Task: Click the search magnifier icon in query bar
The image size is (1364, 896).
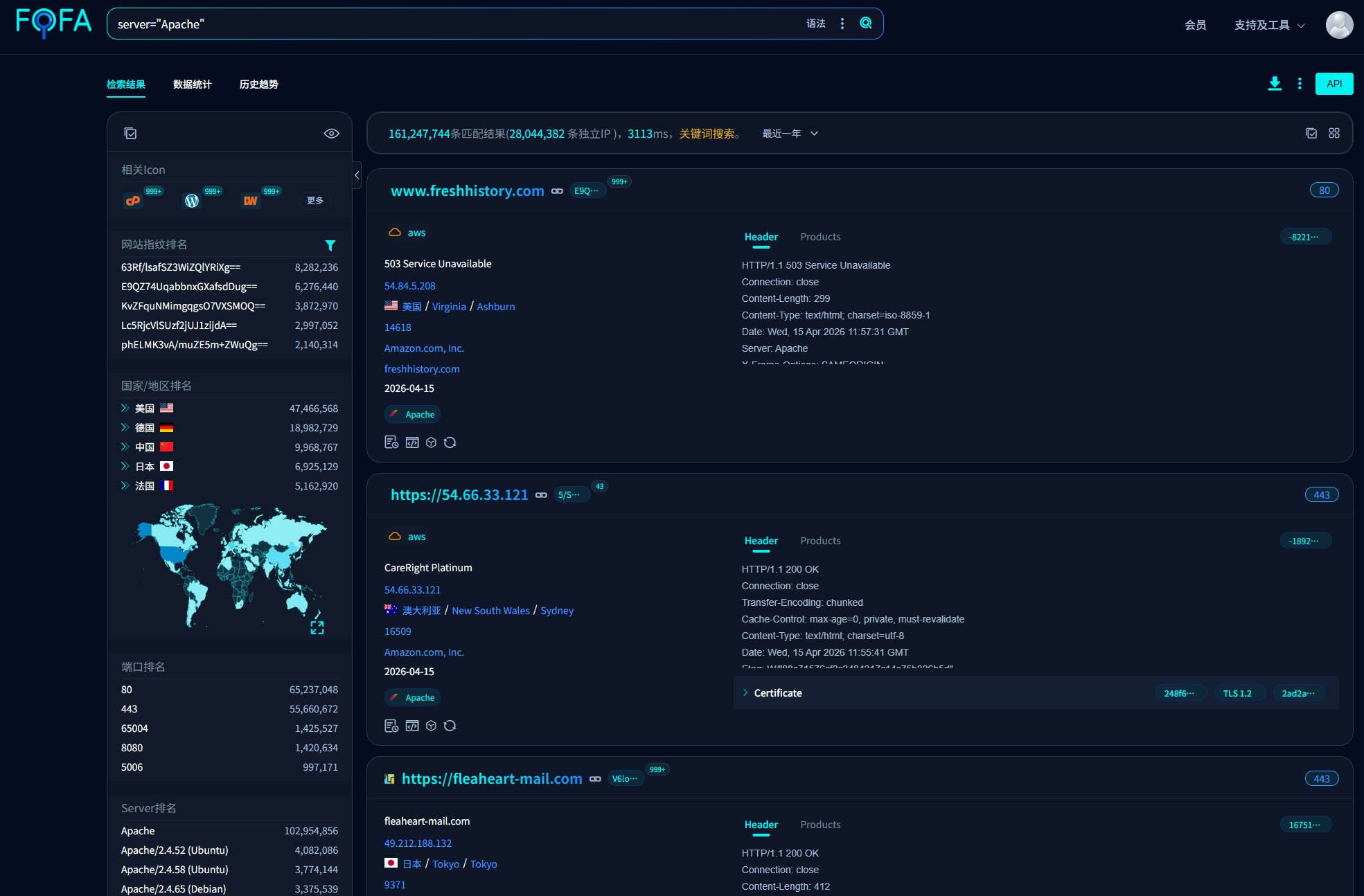Action: pyautogui.click(x=866, y=23)
